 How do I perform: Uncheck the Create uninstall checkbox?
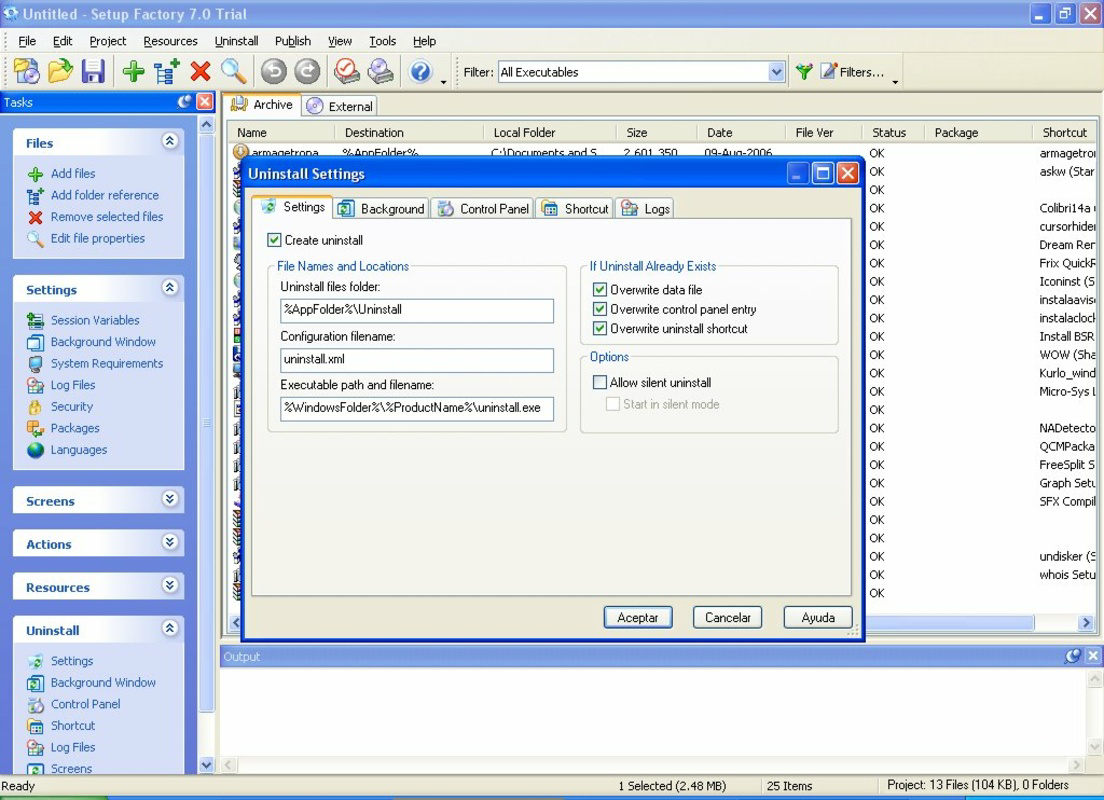coord(277,240)
